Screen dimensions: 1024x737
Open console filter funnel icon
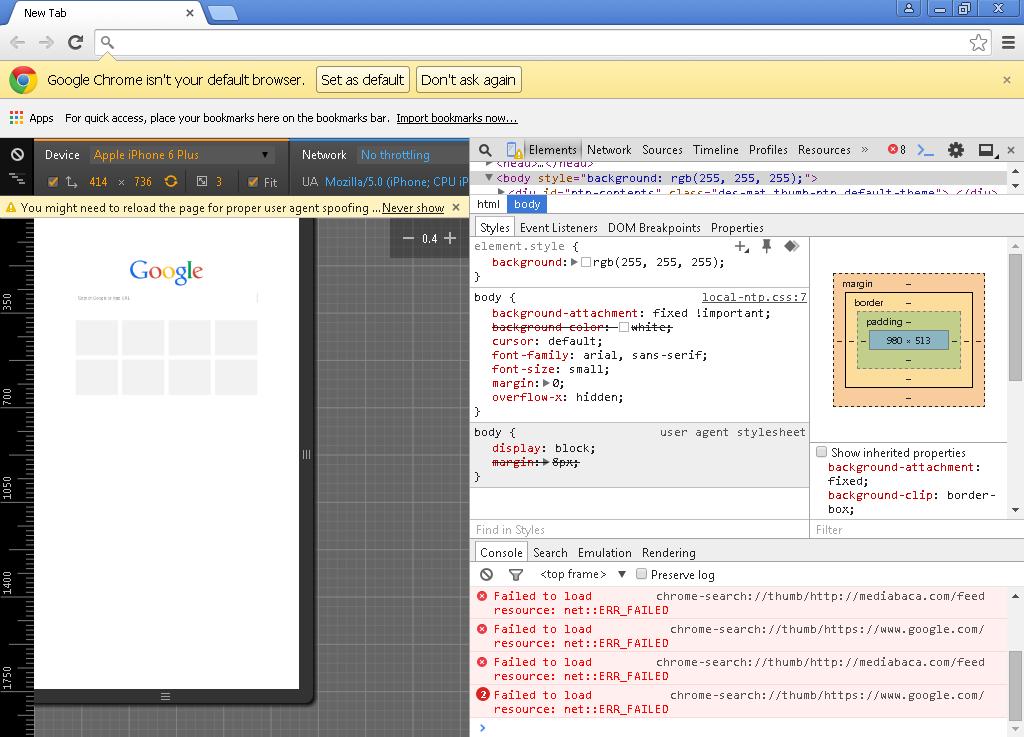(516, 574)
